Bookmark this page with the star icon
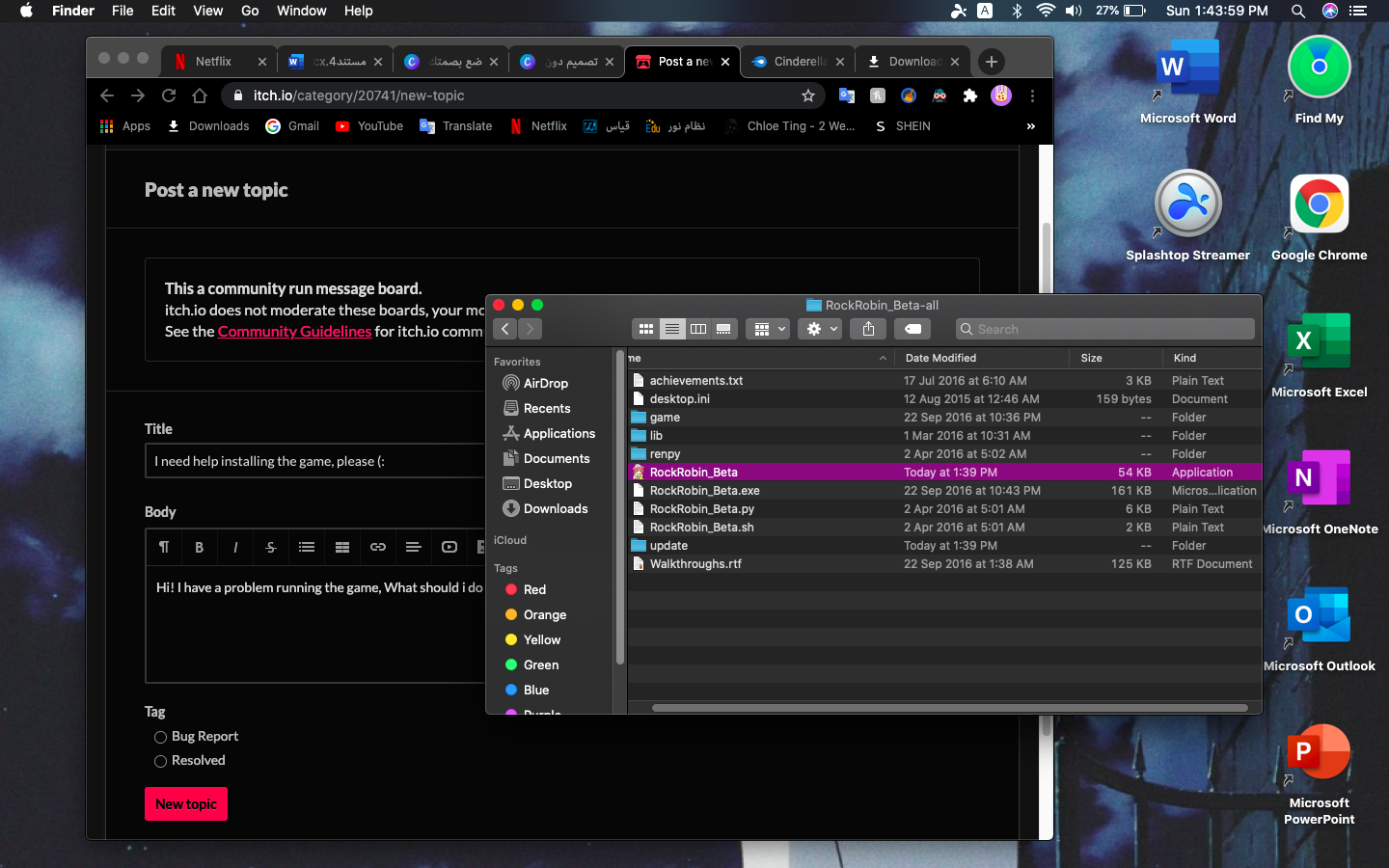The width and height of the screenshot is (1389, 868). [x=808, y=95]
